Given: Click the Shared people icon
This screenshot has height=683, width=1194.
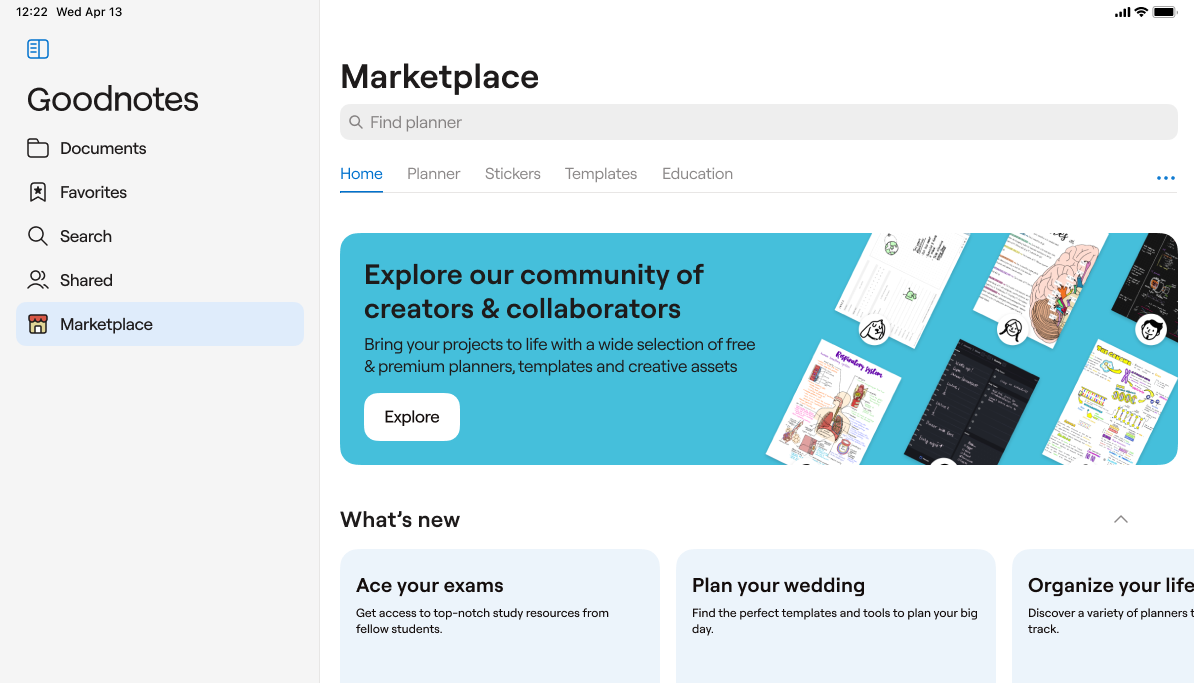Looking at the screenshot, I should coord(38,280).
